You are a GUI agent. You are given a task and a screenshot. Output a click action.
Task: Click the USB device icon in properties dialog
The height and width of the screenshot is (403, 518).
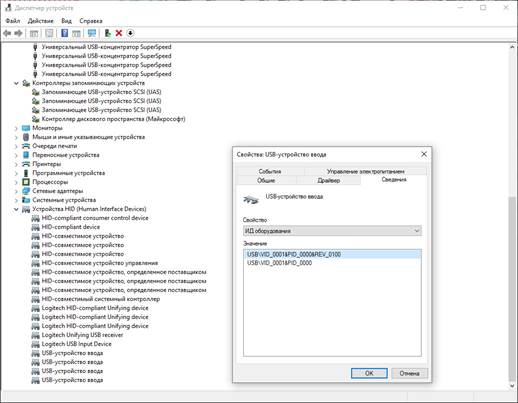tap(251, 200)
